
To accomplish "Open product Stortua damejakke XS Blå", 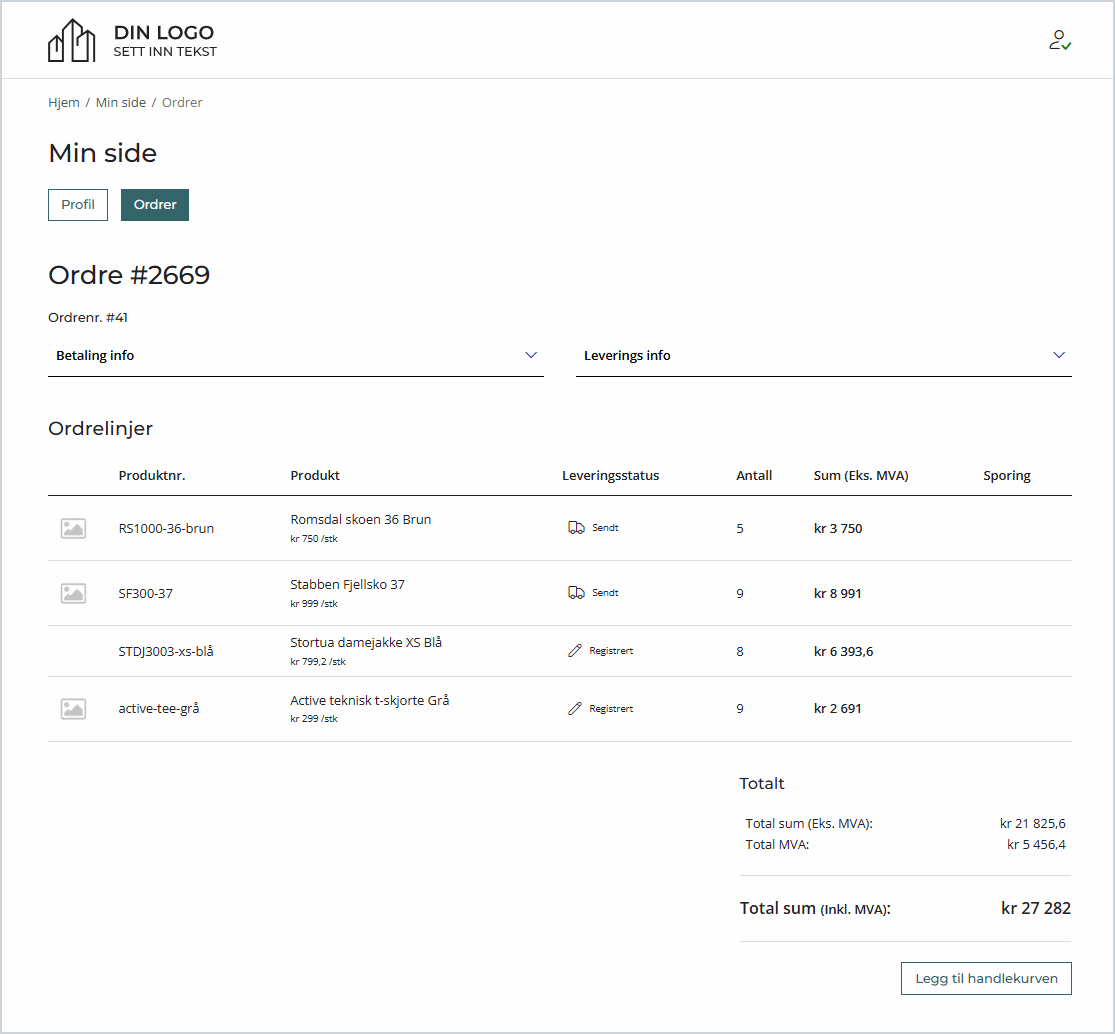I will [366, 643].
